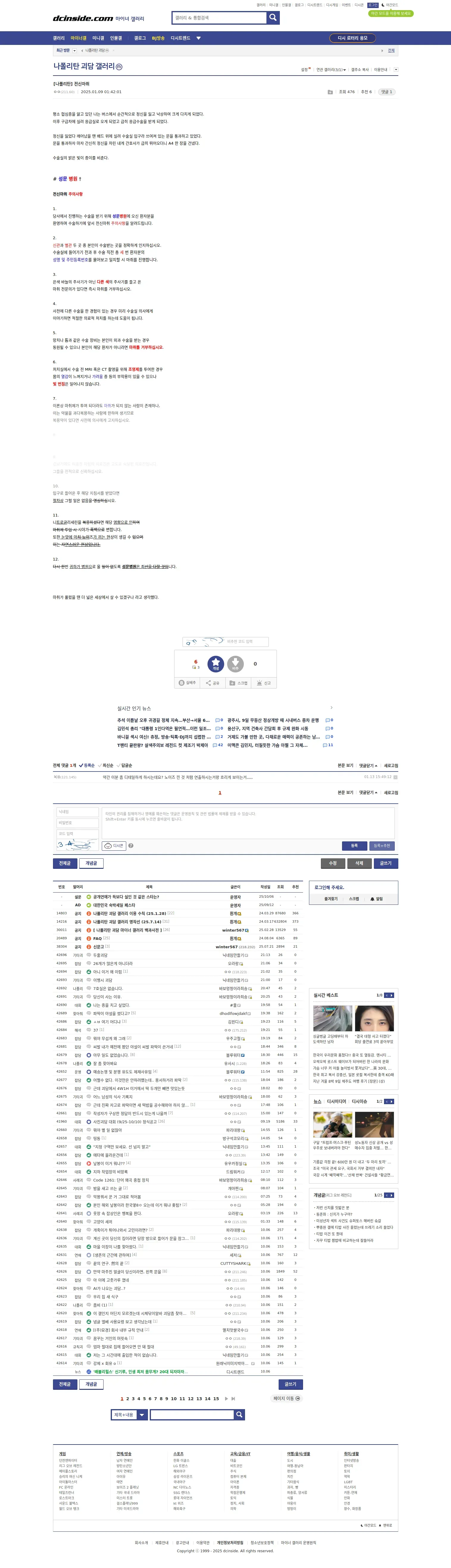451x1568 pixels.
Task: Click the comment icon on right of 복숭 comment
Action: tap(396, 777)
